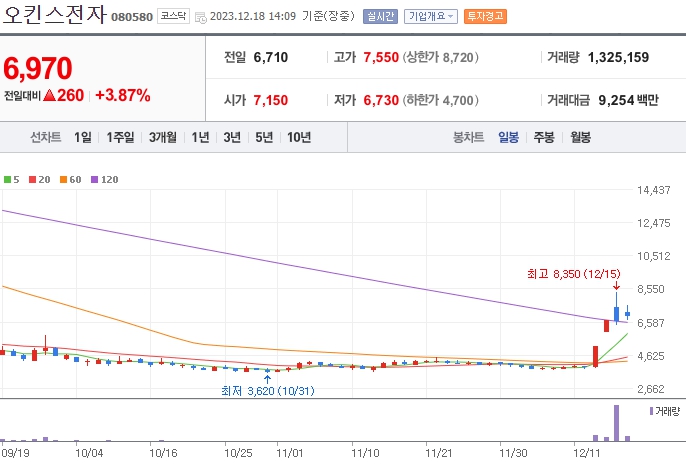Select the 1년 line chart tab
The width and height of the screenshot is (686, 473).
tap(200, 137)
